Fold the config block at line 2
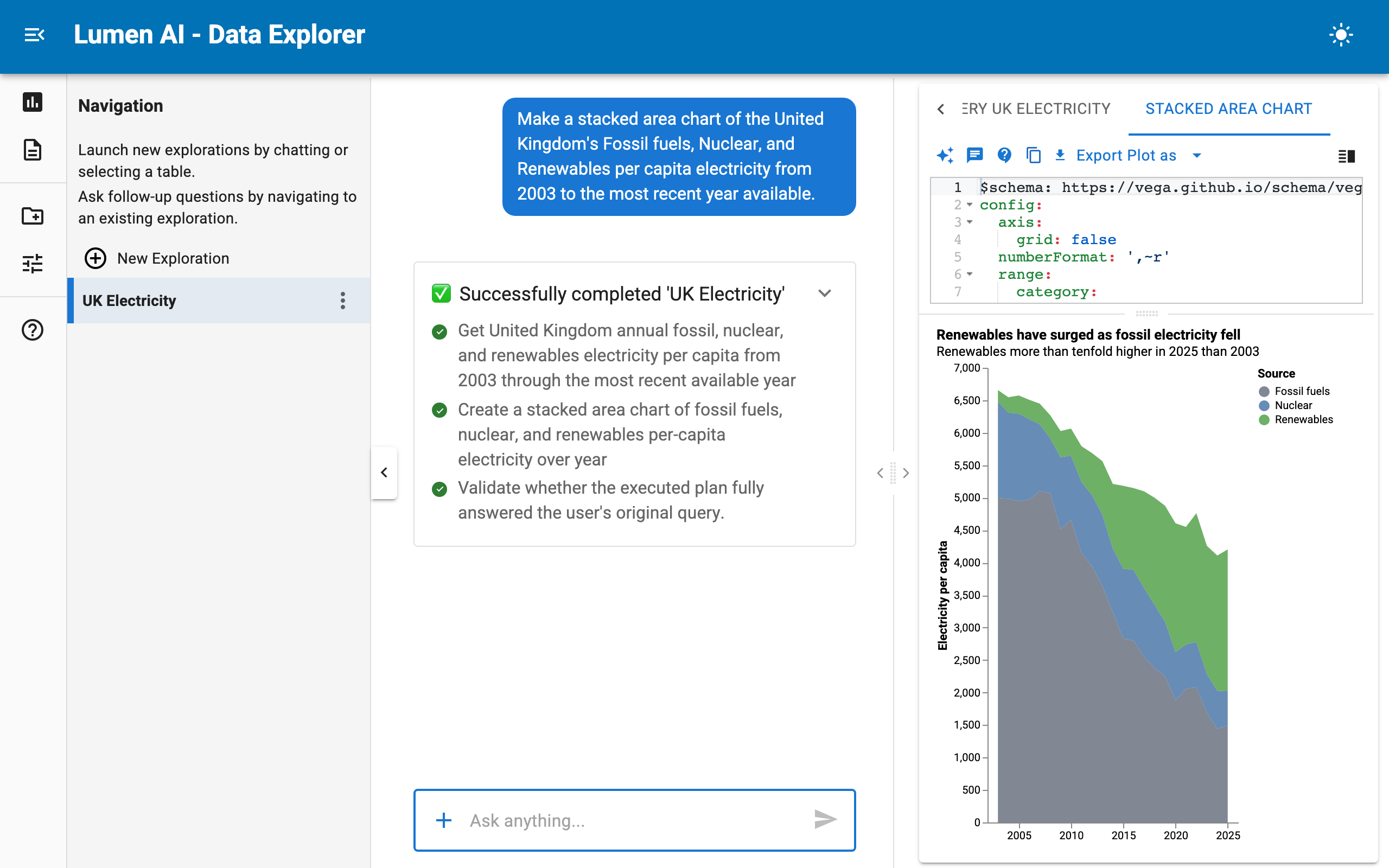The height and width of the screenshot is (868, 1389). tap(970, 205)
